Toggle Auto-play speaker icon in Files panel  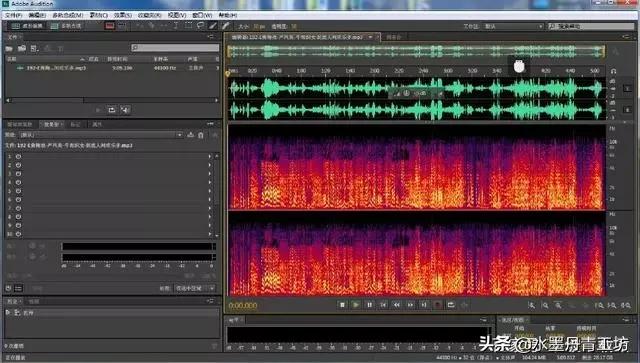[125, 110]
